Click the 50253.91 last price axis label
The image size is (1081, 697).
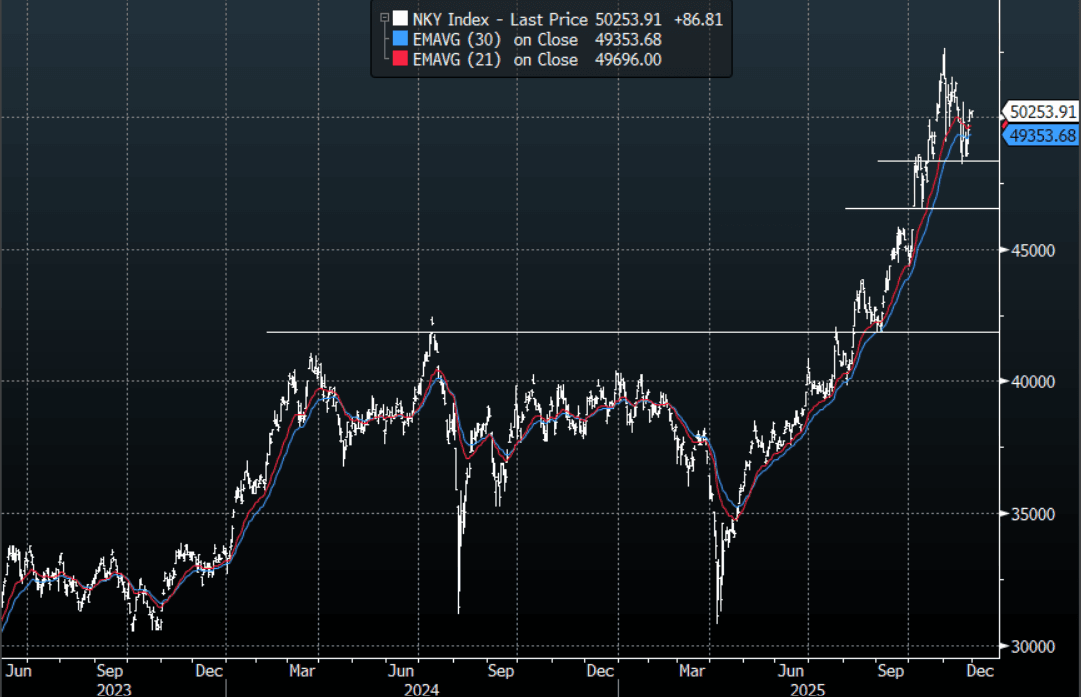coord(1042,112)
